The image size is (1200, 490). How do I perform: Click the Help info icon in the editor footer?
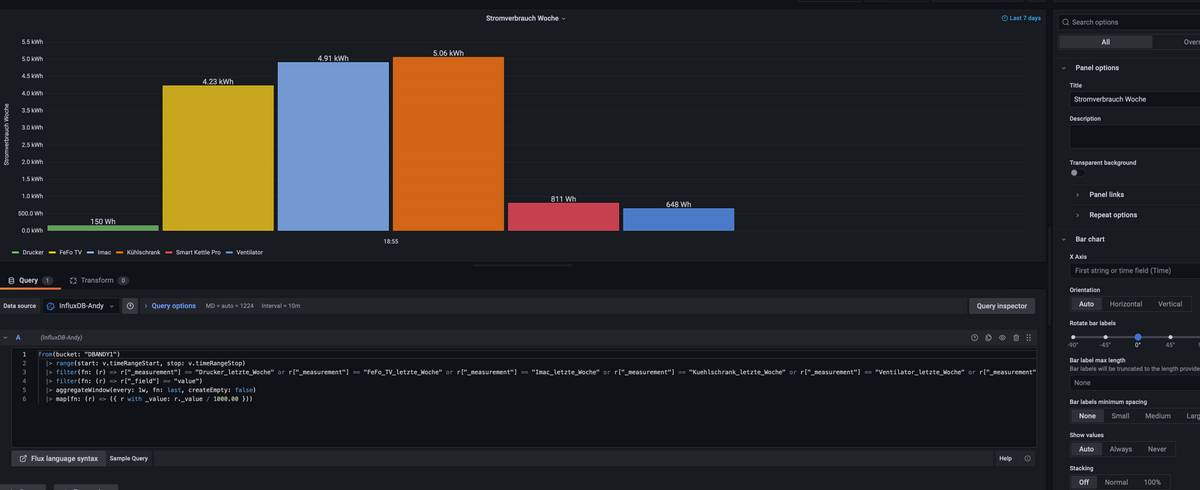1029,458
